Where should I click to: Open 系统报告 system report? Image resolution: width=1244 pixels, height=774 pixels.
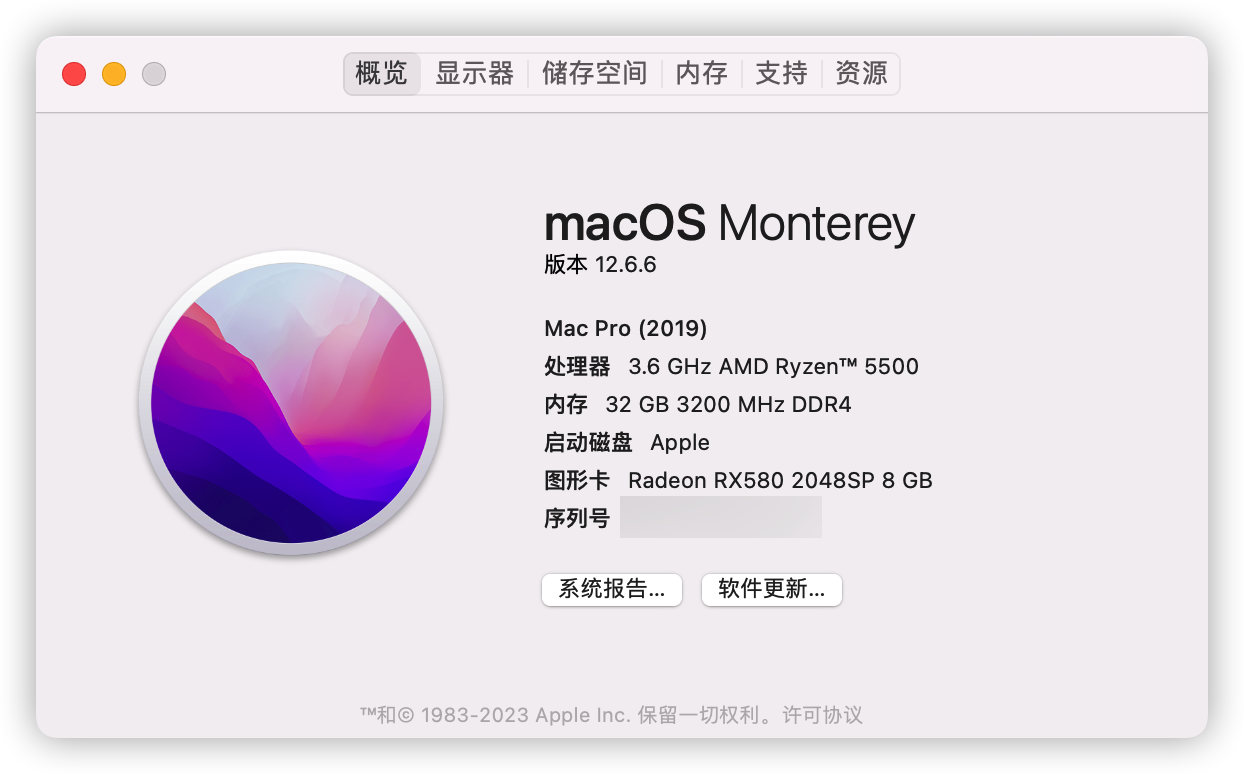[612, 590]
